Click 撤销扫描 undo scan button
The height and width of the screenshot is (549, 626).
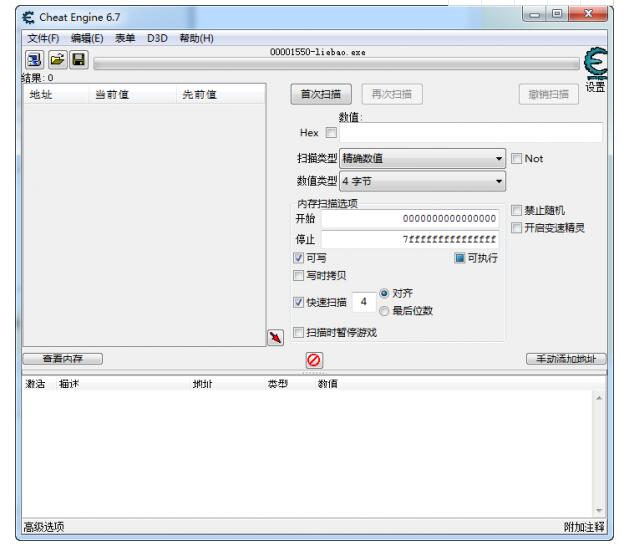[549, 94]
